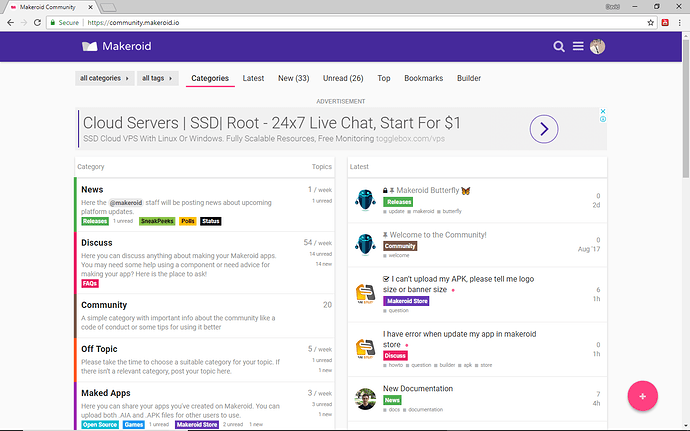The width and height of the screenshot is (690, 431).
Task: Expand the all categories dropdown
Action: click(103, 78)
